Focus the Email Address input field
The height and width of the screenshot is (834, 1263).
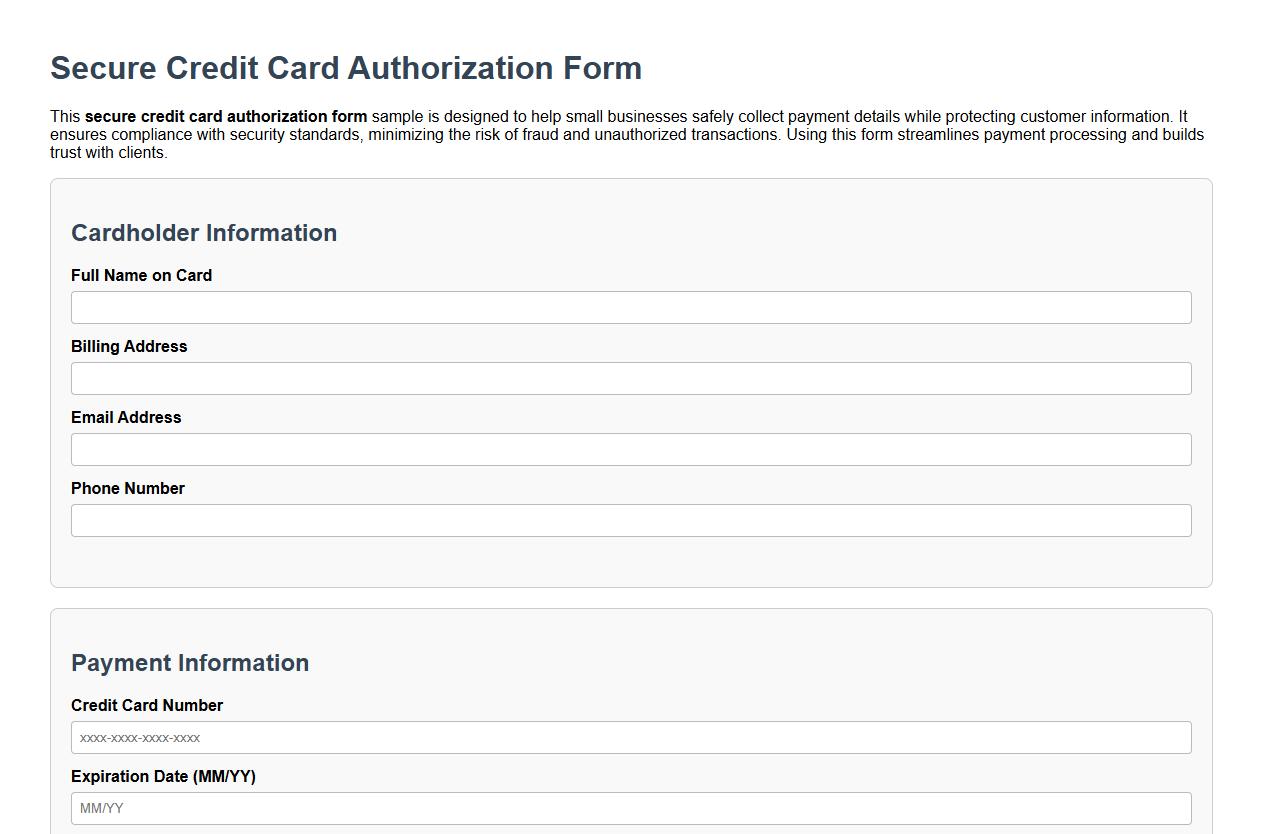(630, 449)
